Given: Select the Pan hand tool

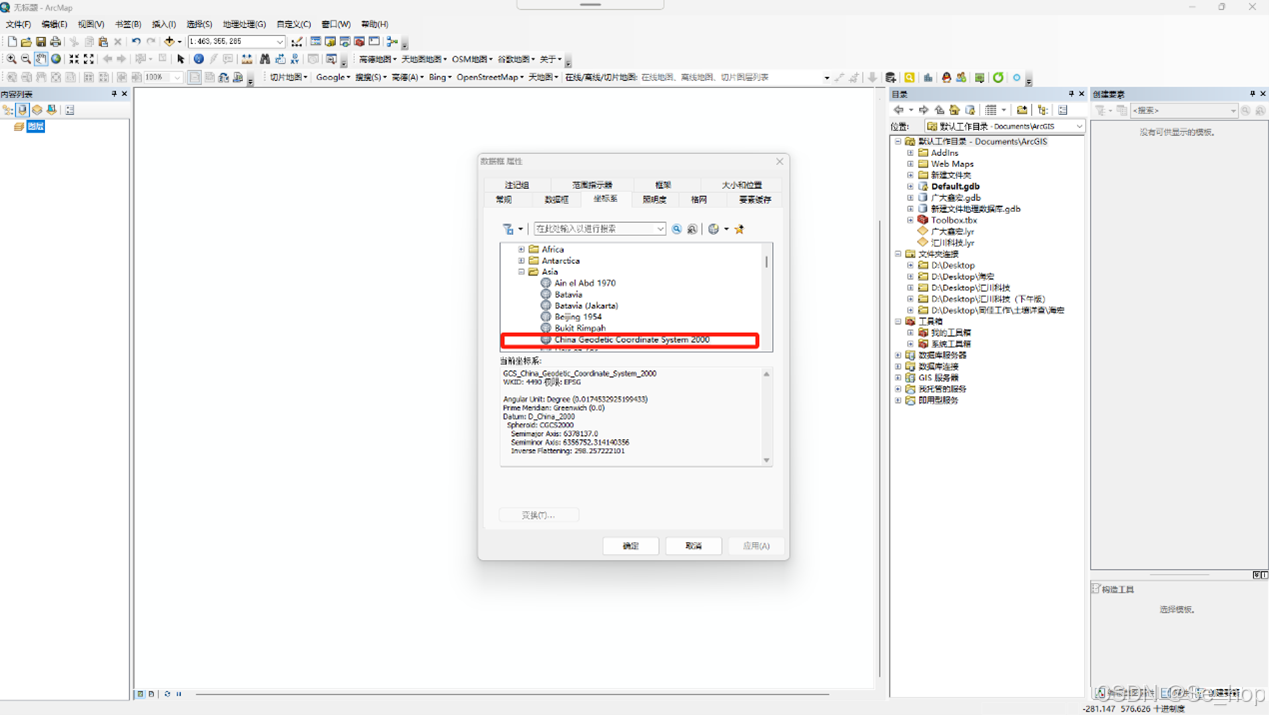Looking at the screenshot, I should pos(41,59).
